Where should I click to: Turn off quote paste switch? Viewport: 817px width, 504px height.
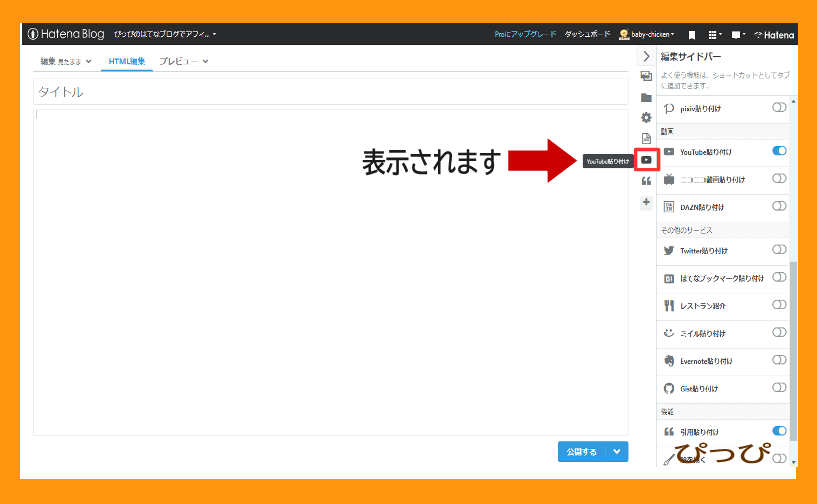point(779,431)
